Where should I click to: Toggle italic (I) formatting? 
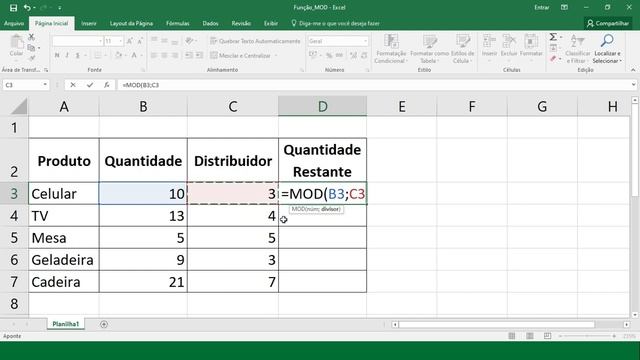coord(67,55)
